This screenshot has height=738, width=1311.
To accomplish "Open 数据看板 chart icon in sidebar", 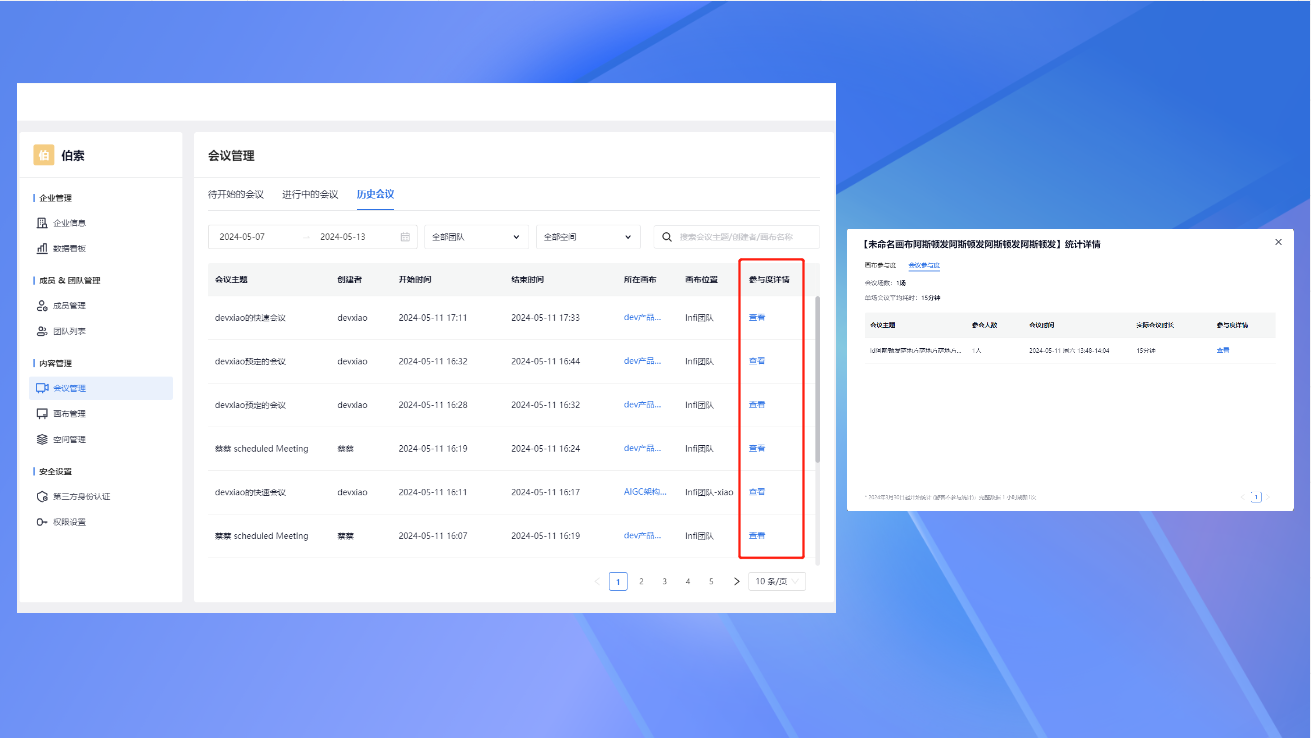I will coord(42,248).
